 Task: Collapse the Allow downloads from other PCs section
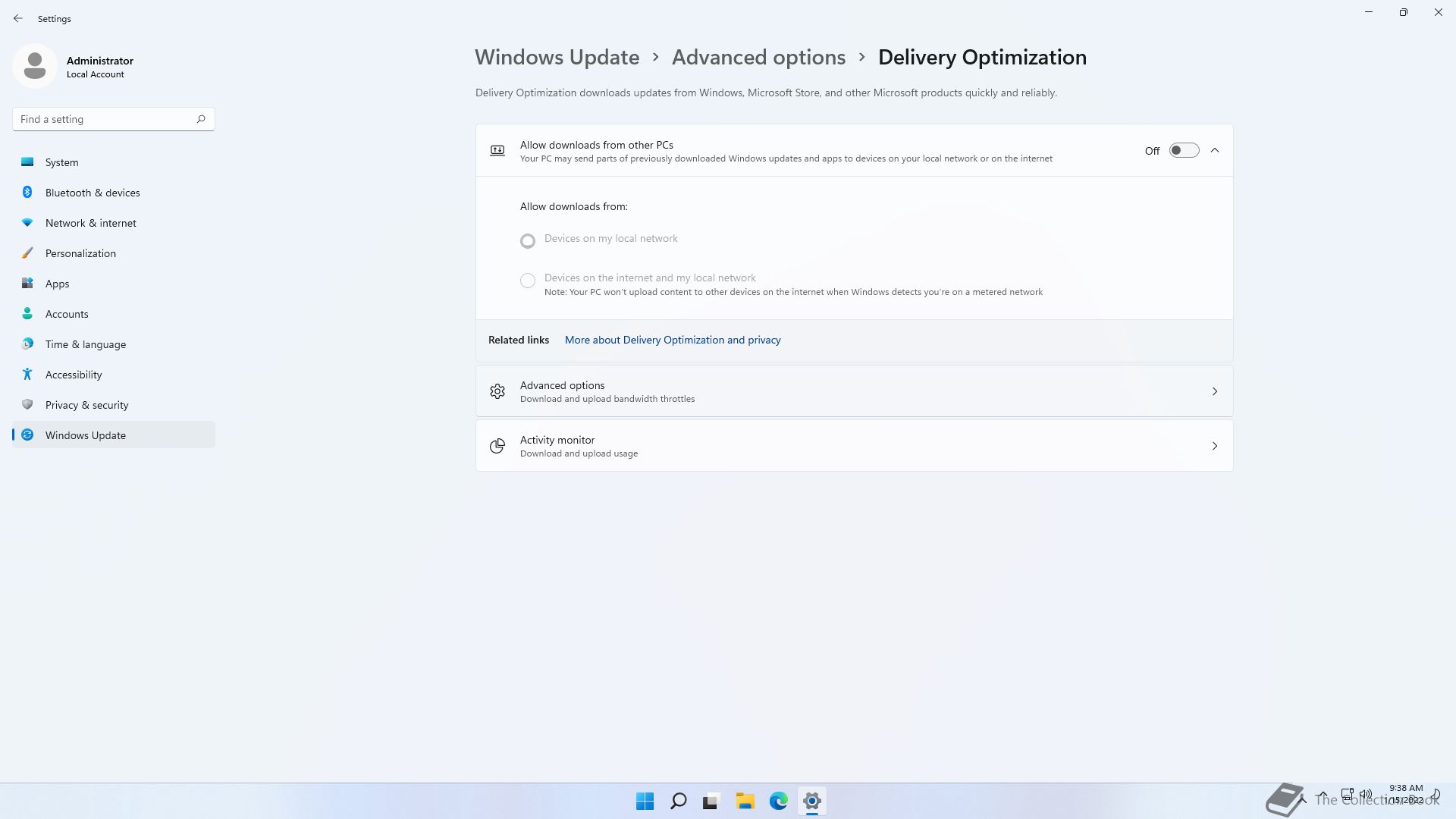click(1215, 150)
